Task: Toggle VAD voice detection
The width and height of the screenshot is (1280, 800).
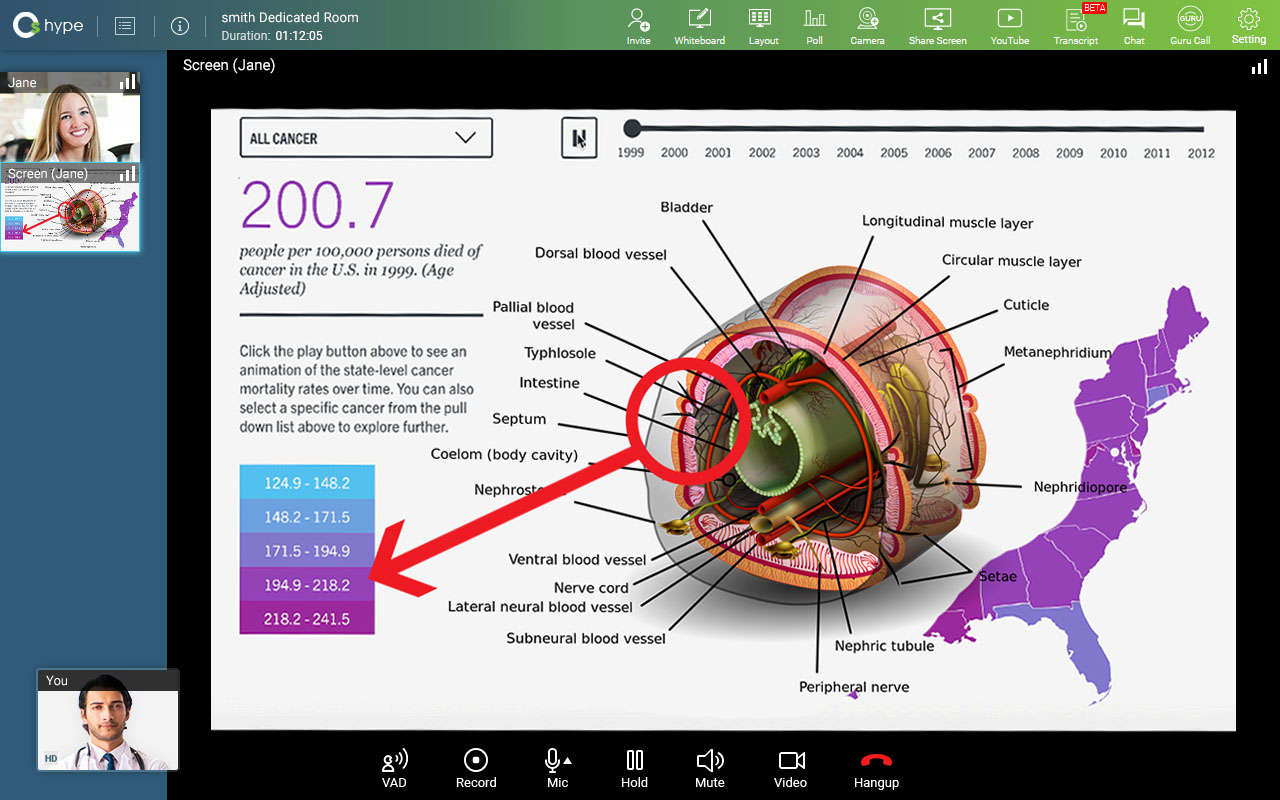Action: [394, 768]
